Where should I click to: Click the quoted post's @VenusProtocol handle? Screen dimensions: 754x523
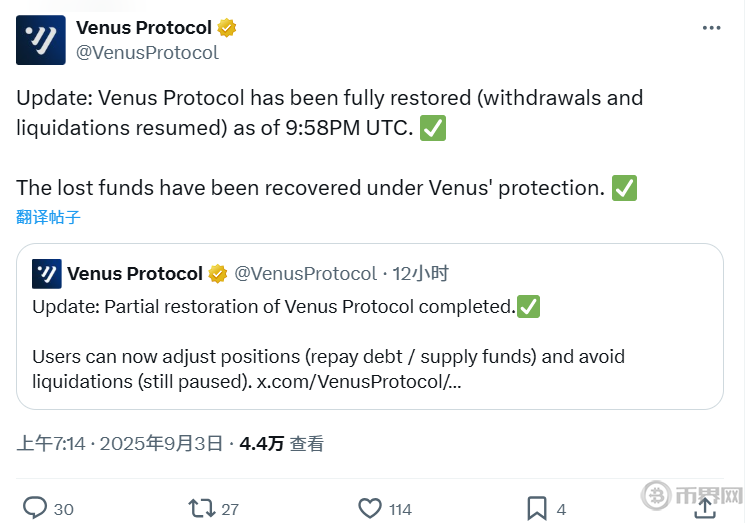point(305,274)
